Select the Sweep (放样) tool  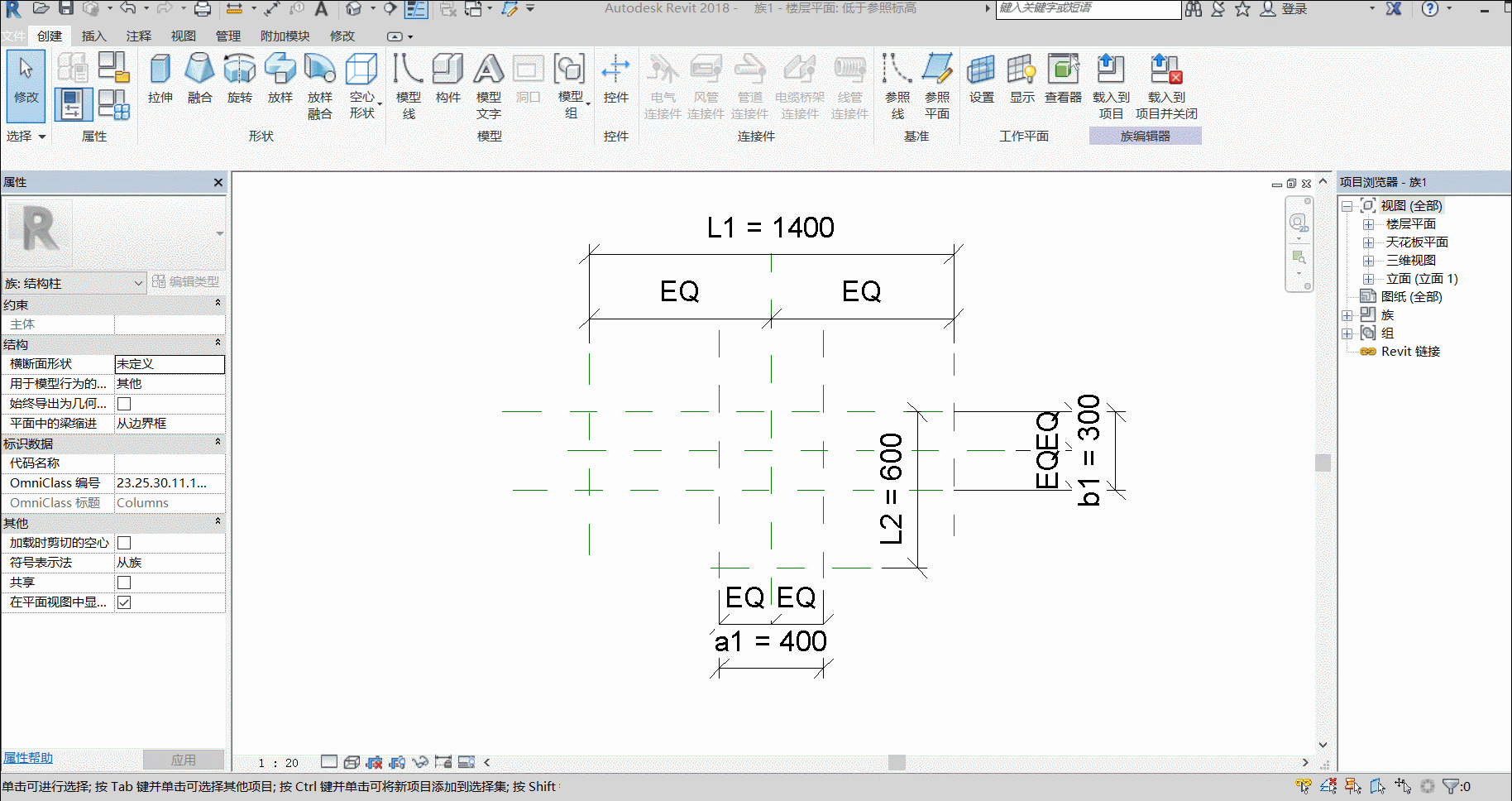pyautogui.click(x=280, y=79)
